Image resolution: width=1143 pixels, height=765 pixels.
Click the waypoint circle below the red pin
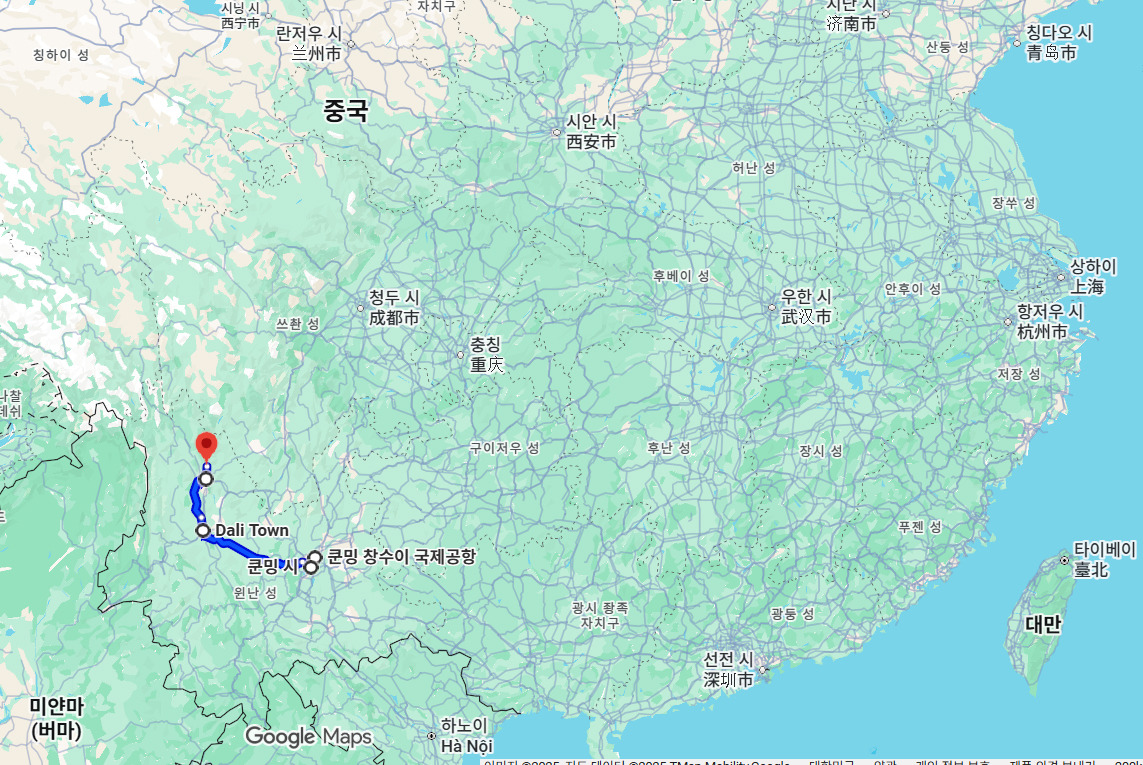[206, 479]
